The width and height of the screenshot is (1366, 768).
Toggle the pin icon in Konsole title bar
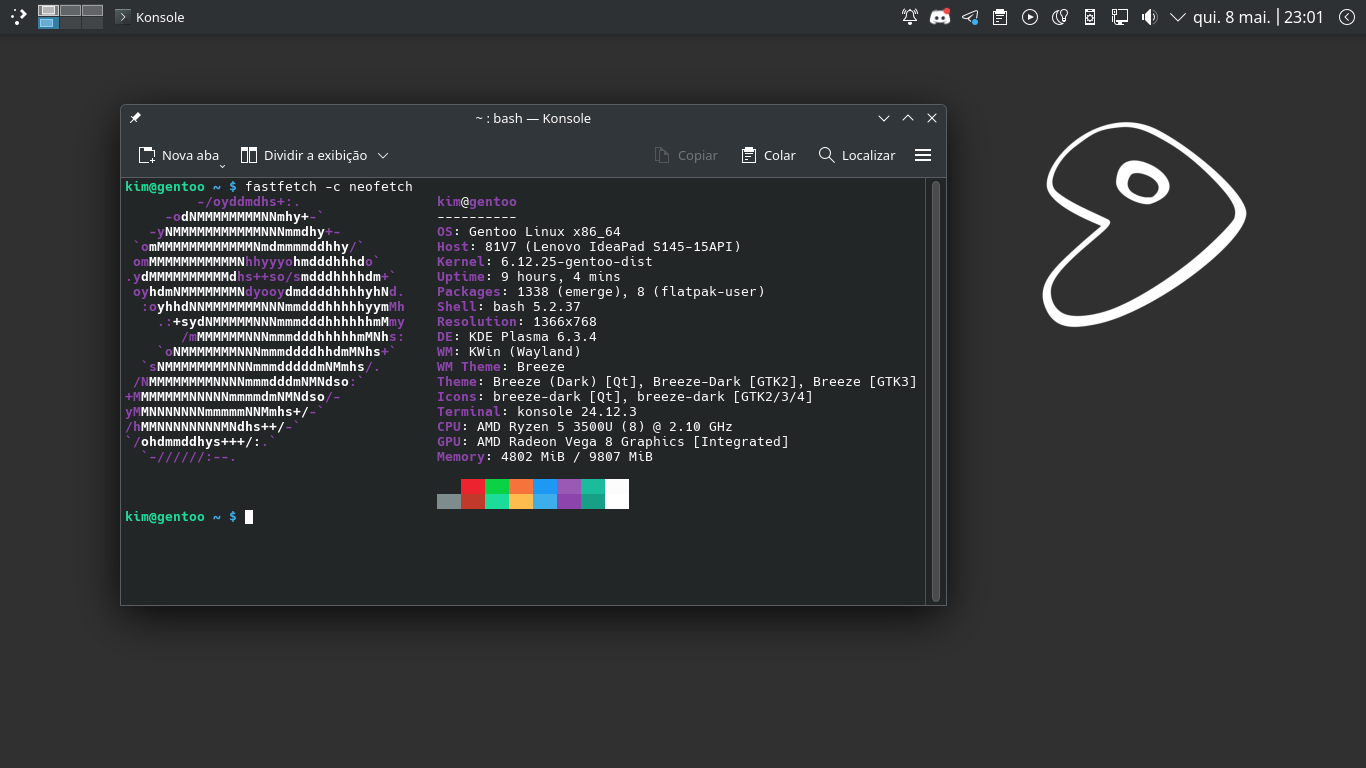pyautogui.click(x=136, y=118)
